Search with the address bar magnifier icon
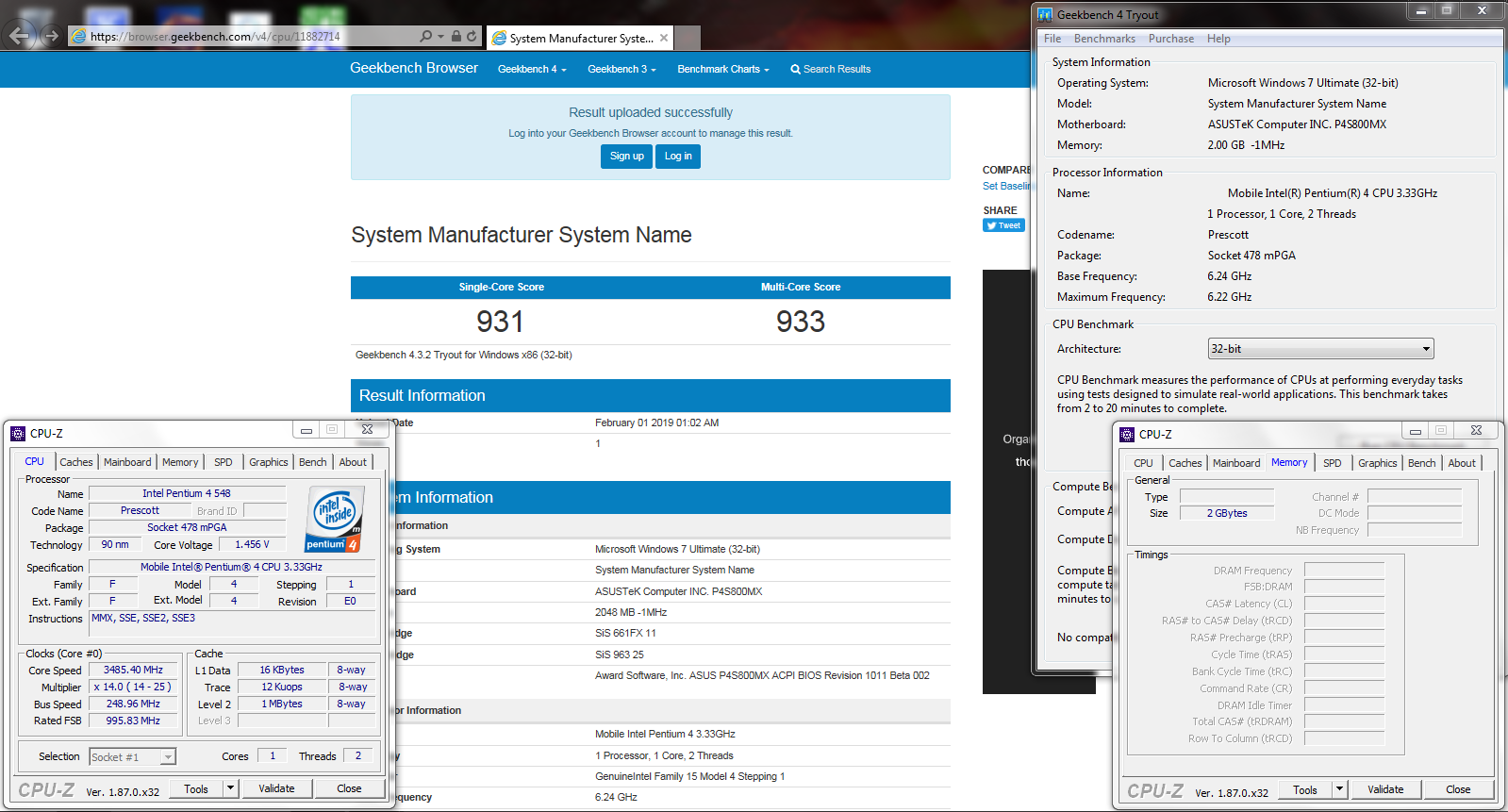This screenshot has height=812, width=1508. point(426,37)
